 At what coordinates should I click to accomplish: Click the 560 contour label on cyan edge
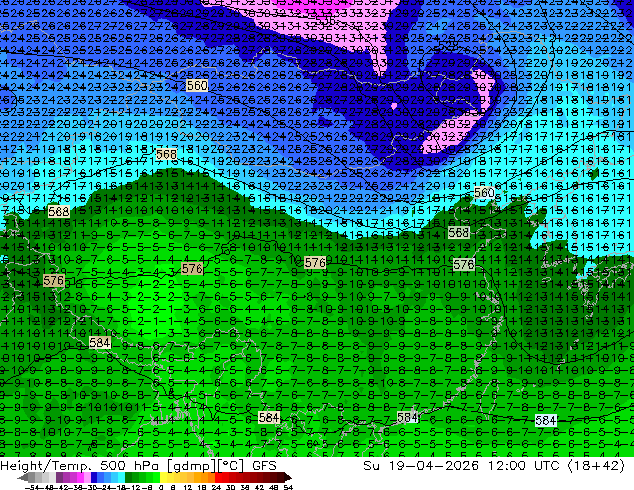484,193
